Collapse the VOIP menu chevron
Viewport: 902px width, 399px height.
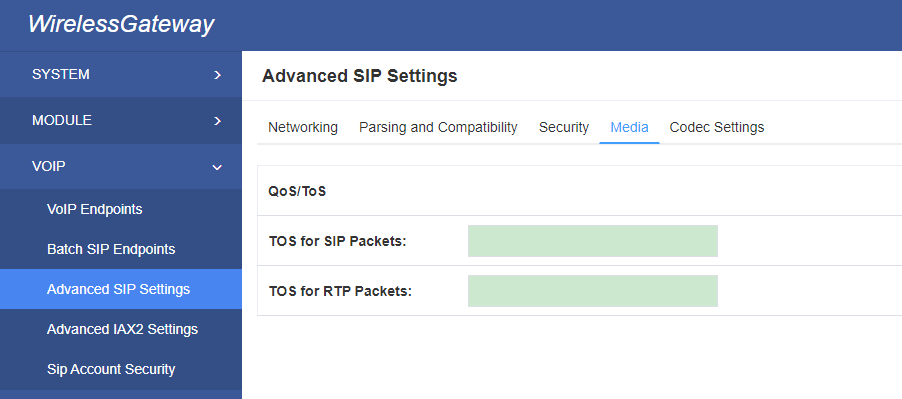tap(217, 167)
